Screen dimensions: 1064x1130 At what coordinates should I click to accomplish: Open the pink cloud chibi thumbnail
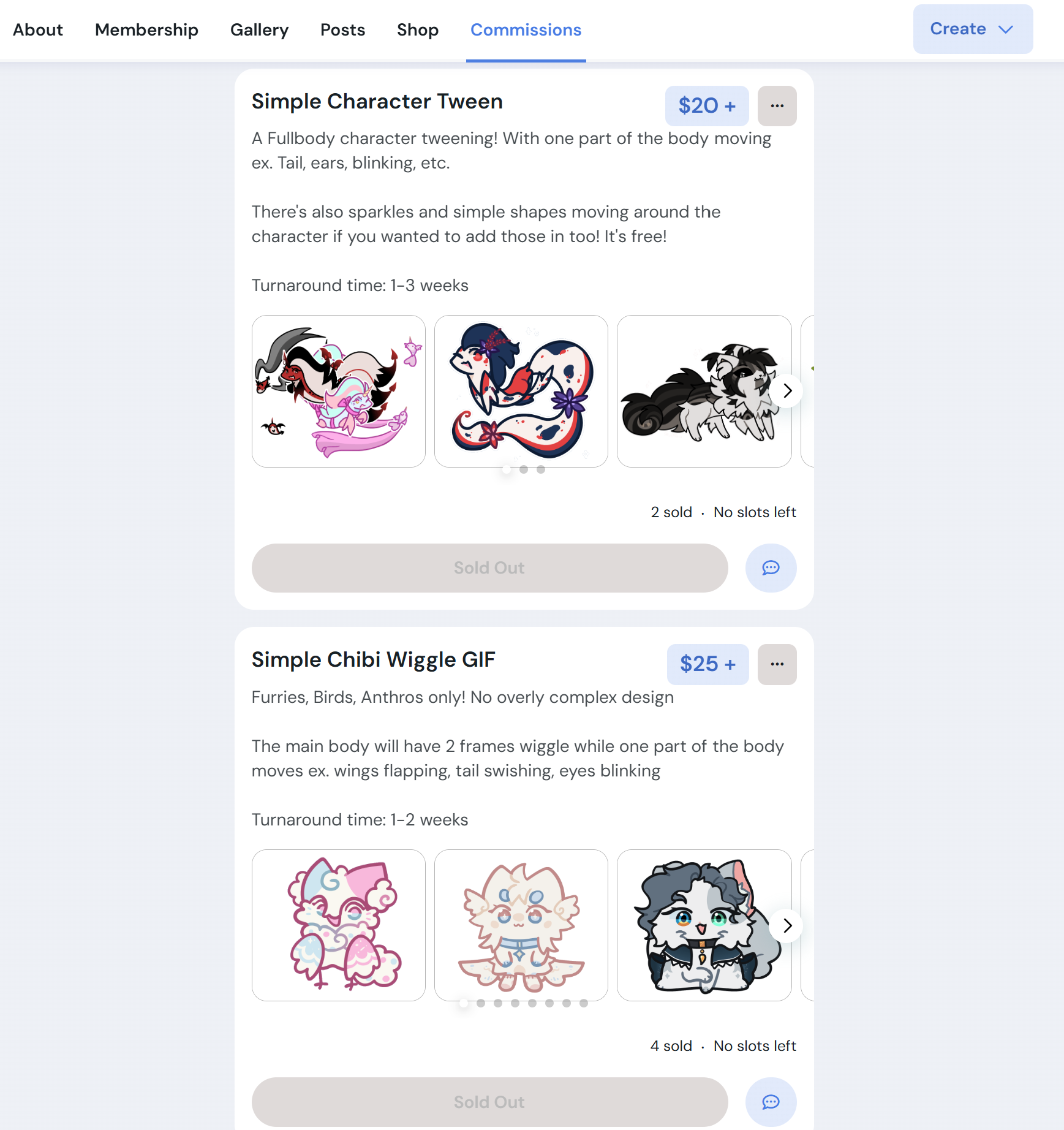tap(339, 925)
